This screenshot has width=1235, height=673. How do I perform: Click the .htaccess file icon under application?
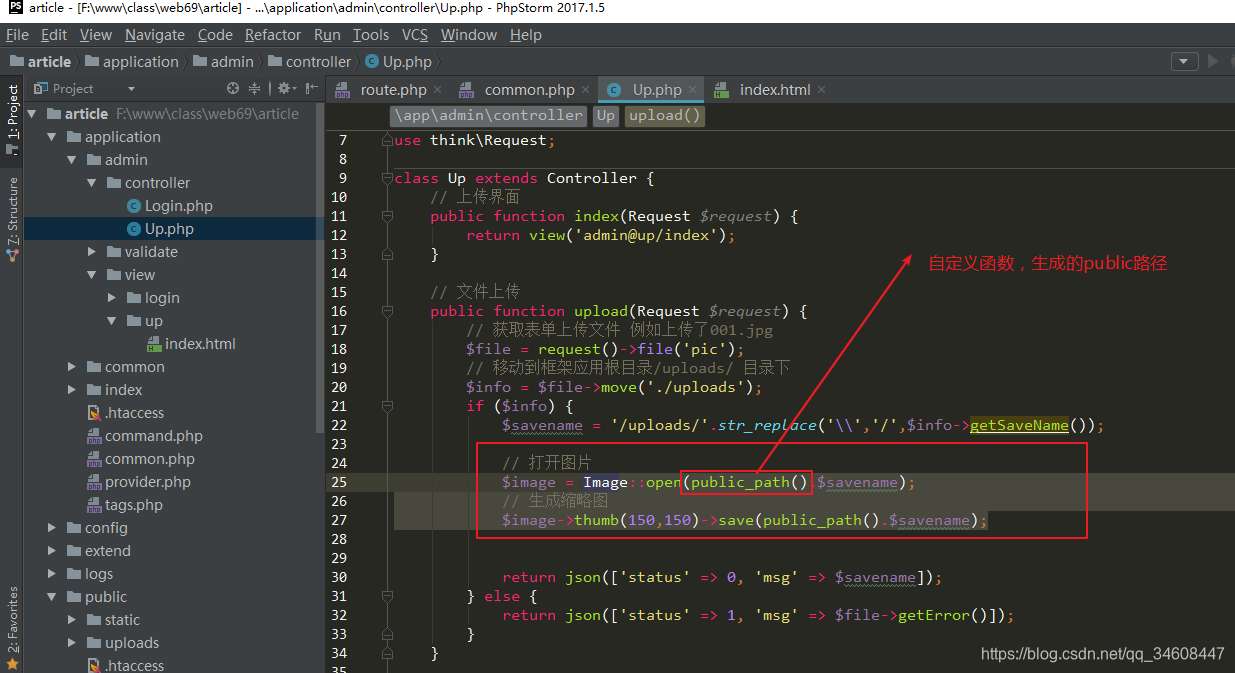point(94,413)
